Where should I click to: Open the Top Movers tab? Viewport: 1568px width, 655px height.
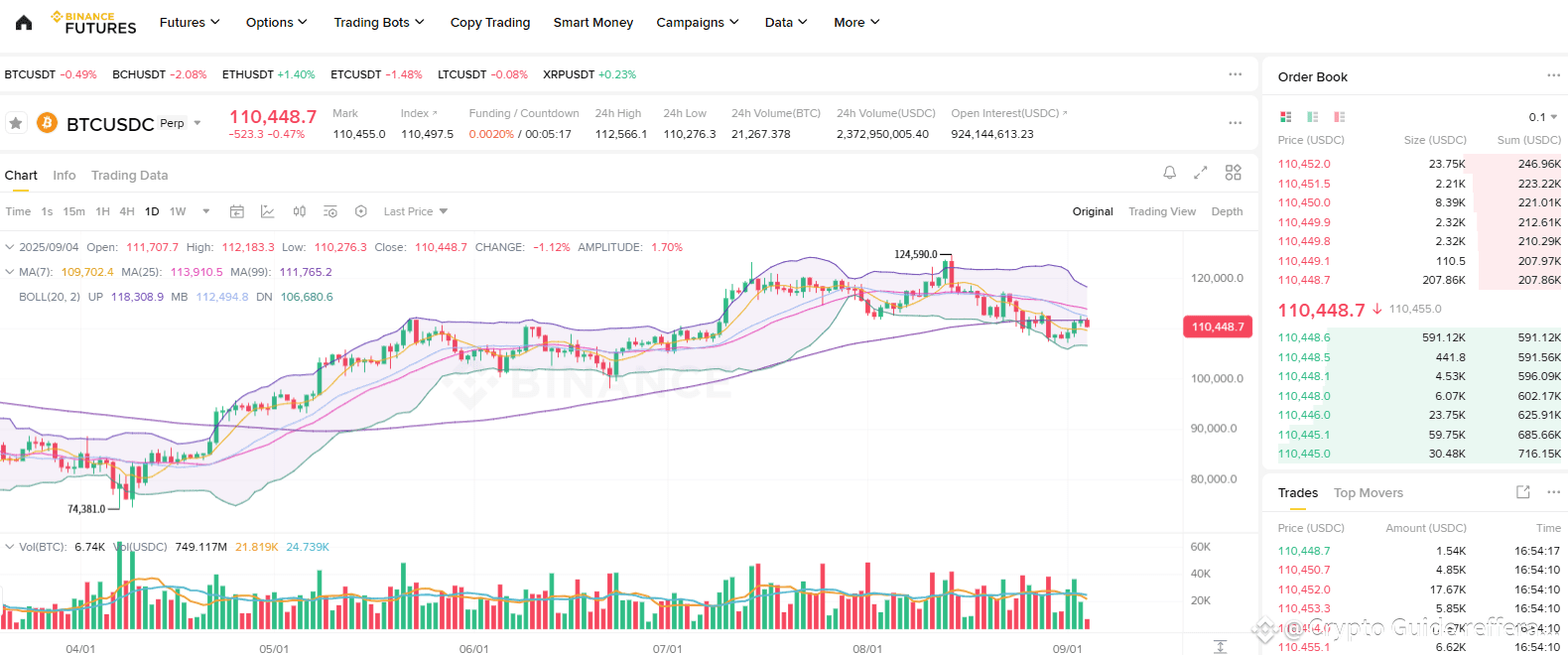point(1369,493)
